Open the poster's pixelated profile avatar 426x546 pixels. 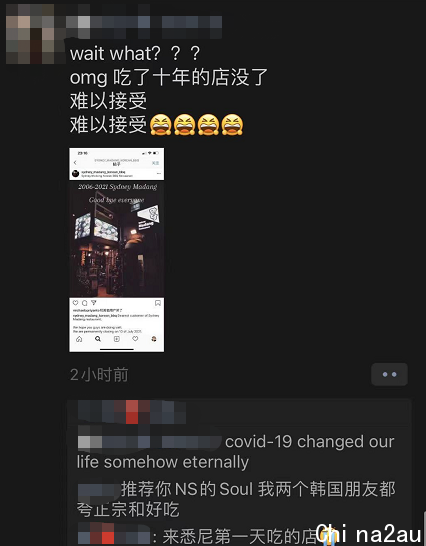click(x=36, y=34)
